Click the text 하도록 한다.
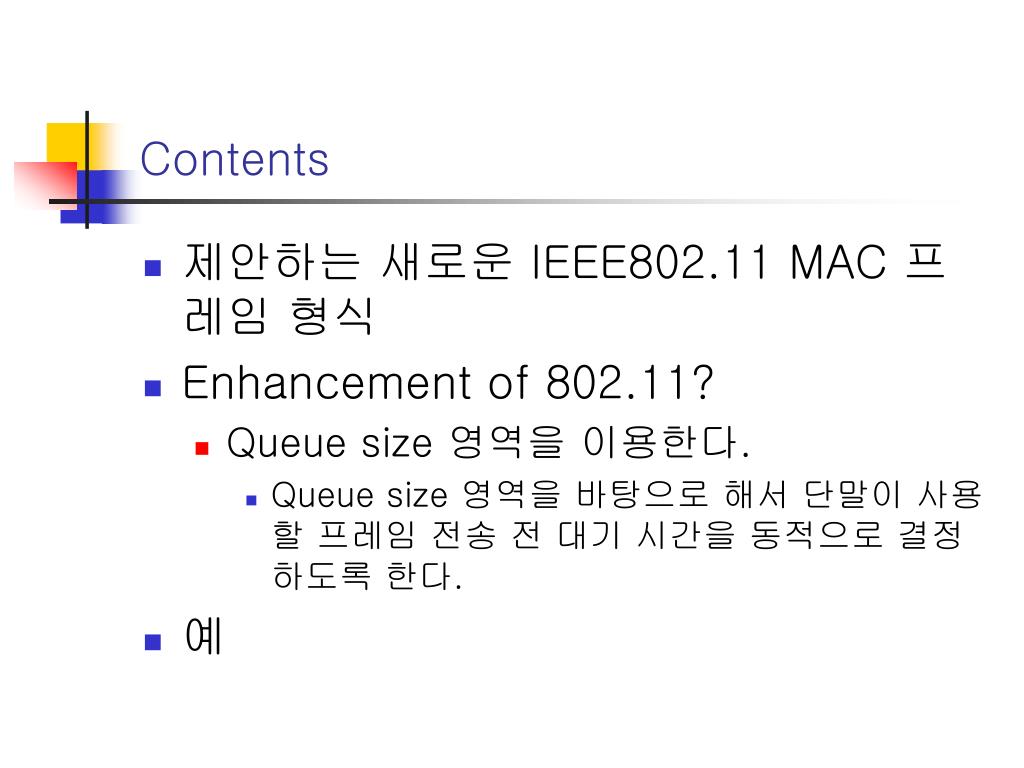This screenshot has width=1024, height=768. (367, 577)
